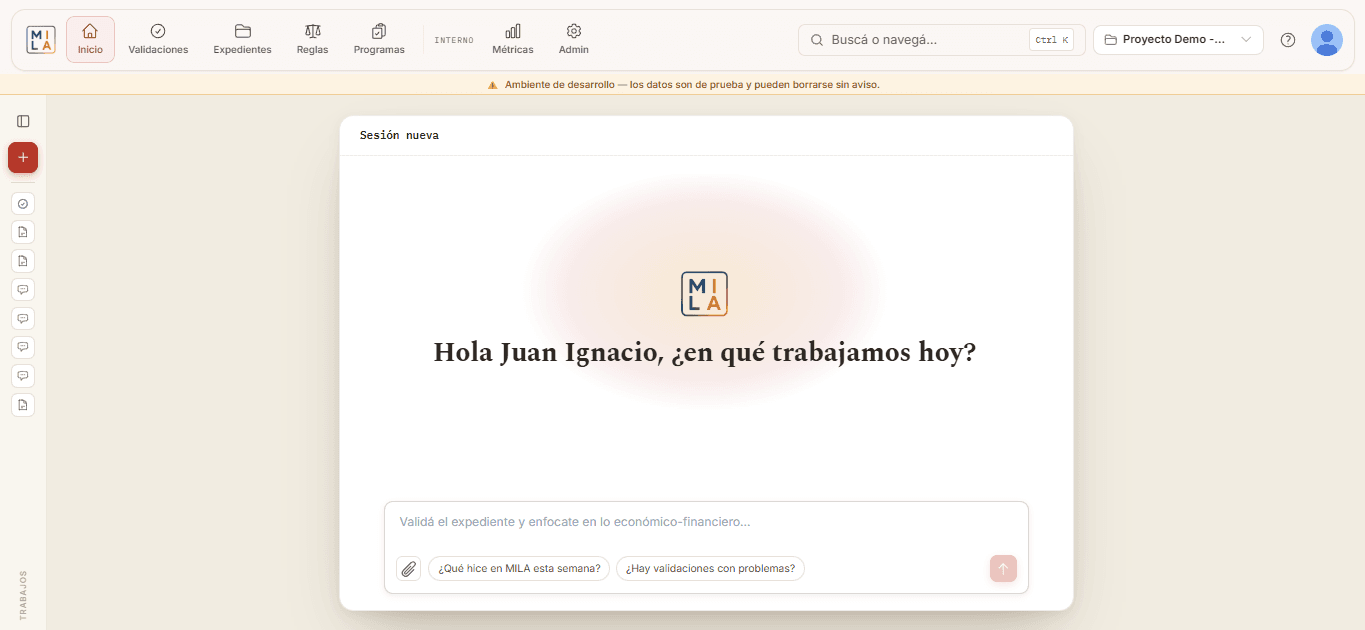Click the Sesión nueva title
Screen dimensions: 1365x630
coord(399,135)
